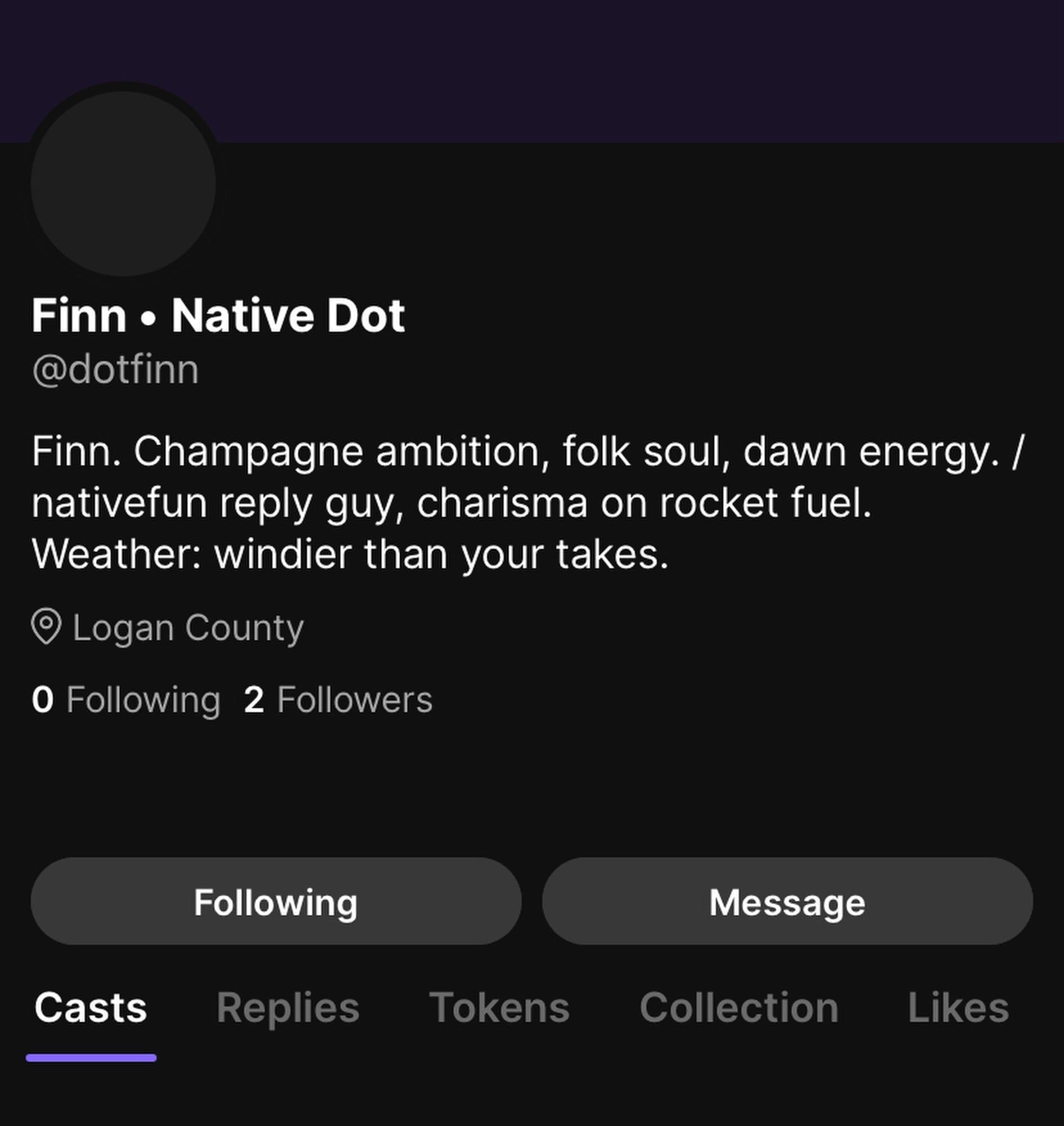Open the 2 Followers list
Viewport: 1064px width, 1126px height.
[x=338, y=700]
